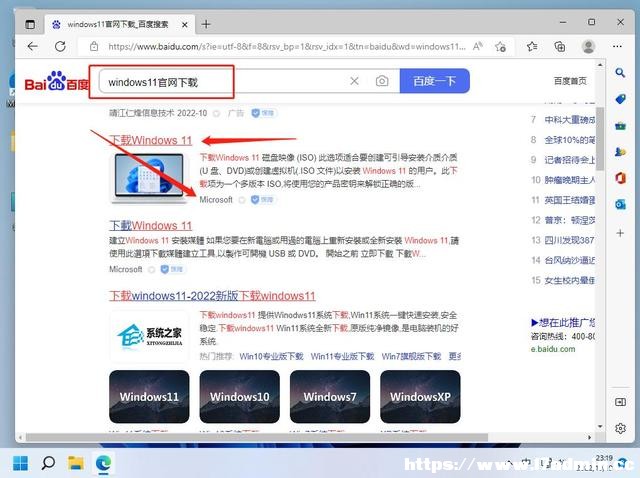Open sidebar Outlook icon
This screenshot has height=478, width=640.
[x=620, y=204]
